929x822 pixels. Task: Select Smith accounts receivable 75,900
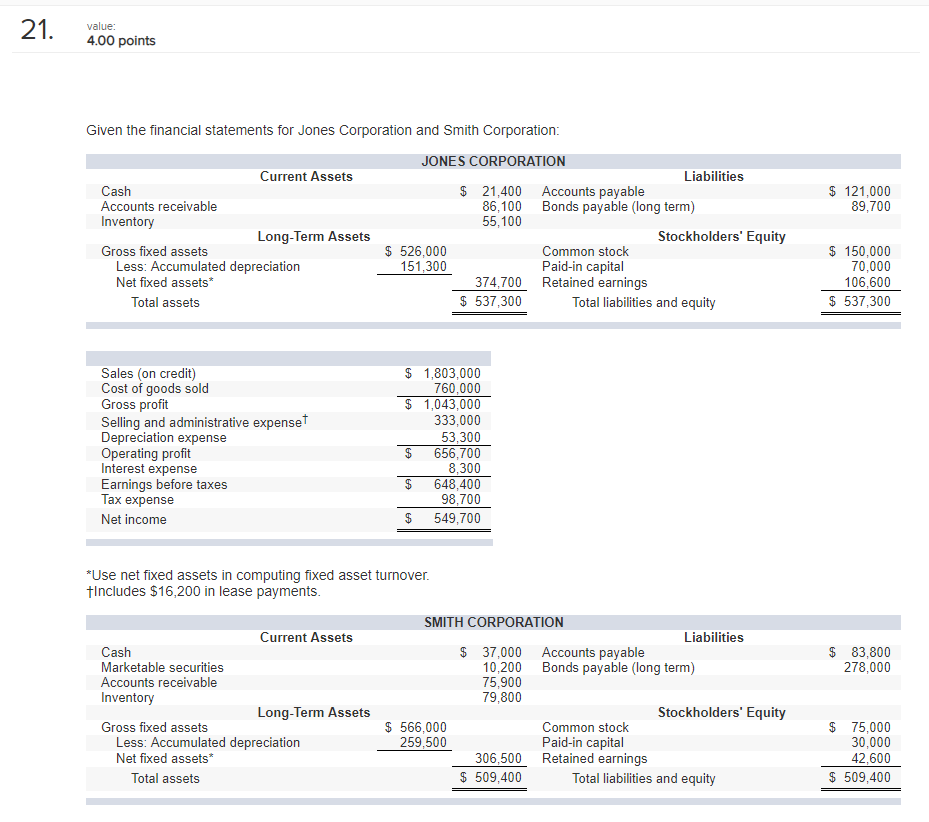click(502, 683)
